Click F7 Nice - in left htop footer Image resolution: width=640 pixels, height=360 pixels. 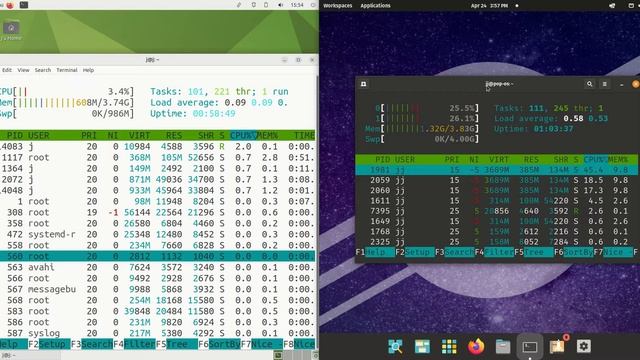point(262,344)
